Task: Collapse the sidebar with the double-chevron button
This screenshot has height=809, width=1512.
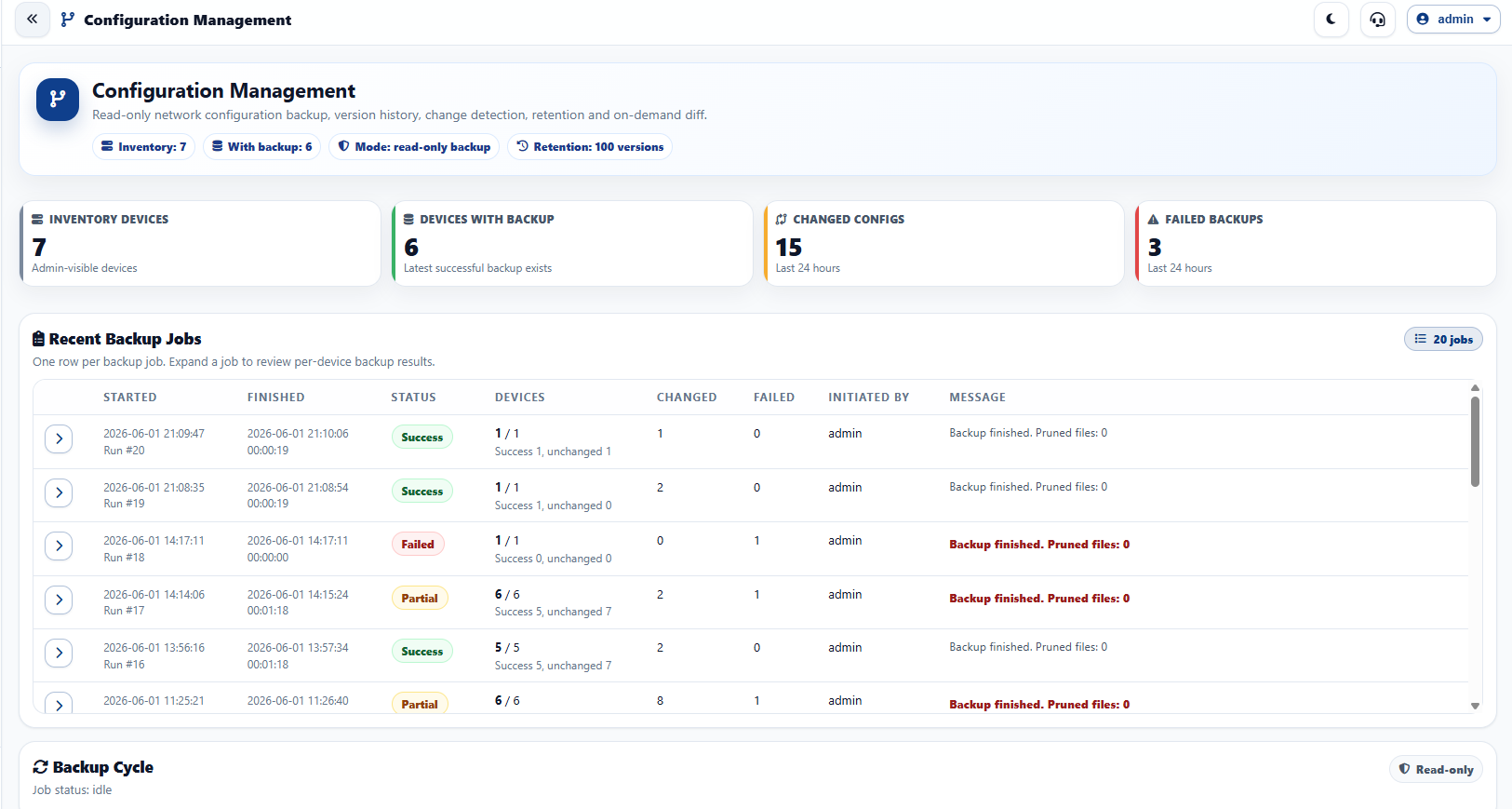Action: 33,19
